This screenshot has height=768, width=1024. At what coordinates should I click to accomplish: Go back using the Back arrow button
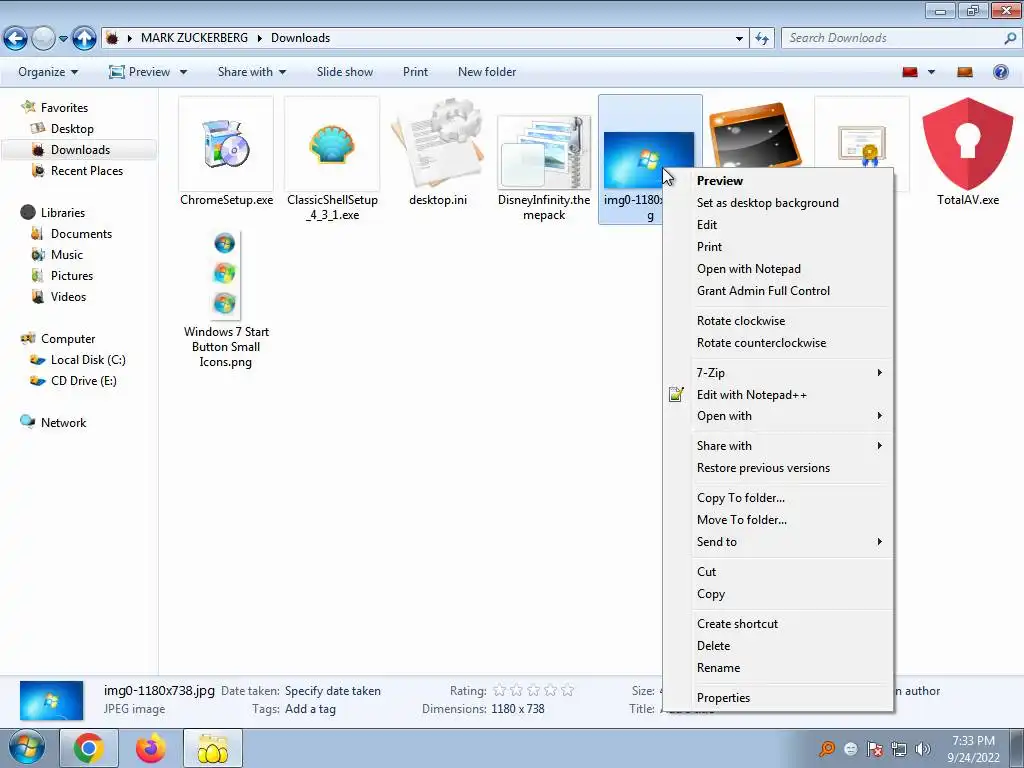tap(16, 39)
